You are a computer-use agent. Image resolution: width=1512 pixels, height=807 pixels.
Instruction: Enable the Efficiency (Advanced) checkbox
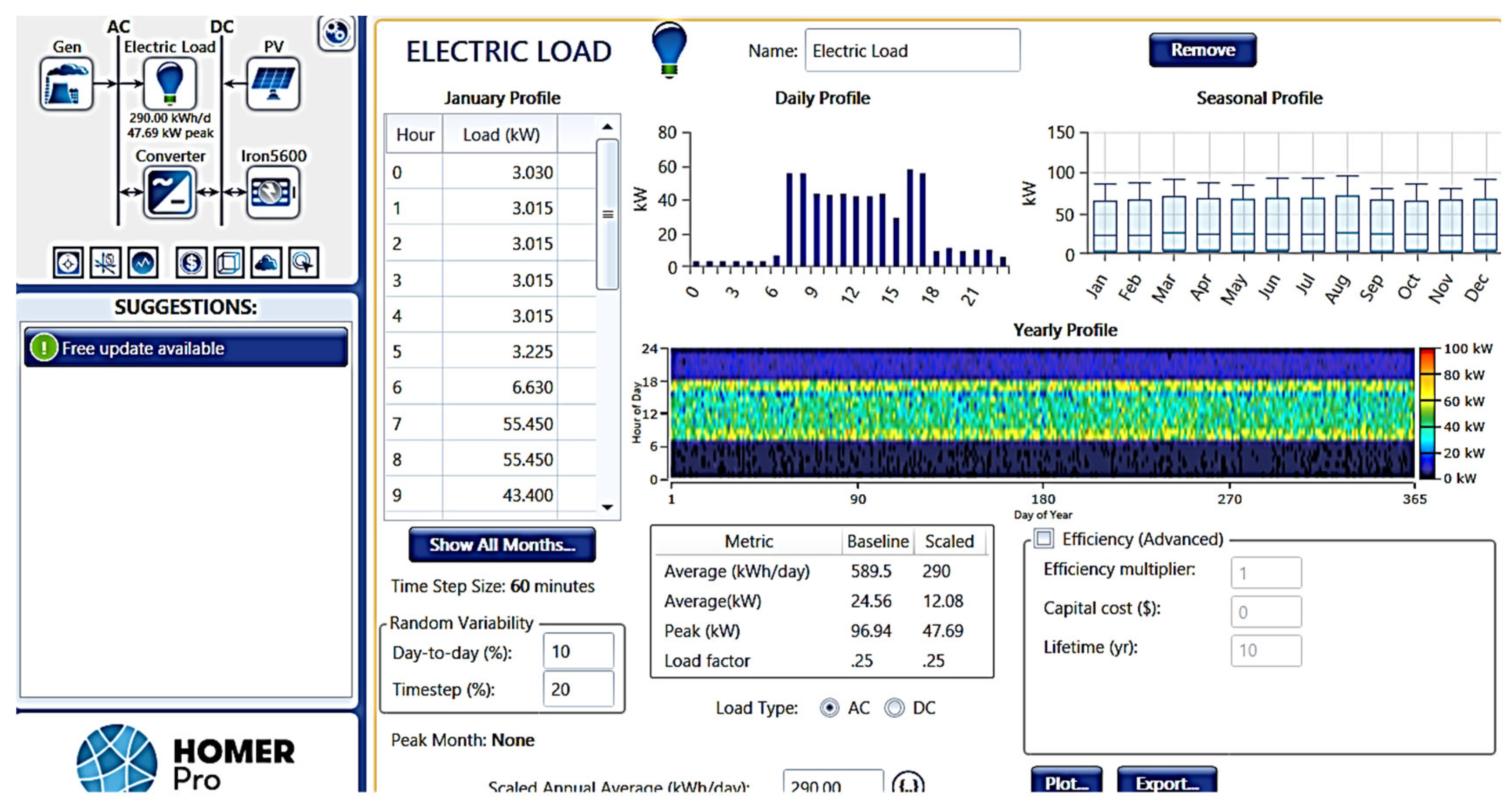point(1044,539)
